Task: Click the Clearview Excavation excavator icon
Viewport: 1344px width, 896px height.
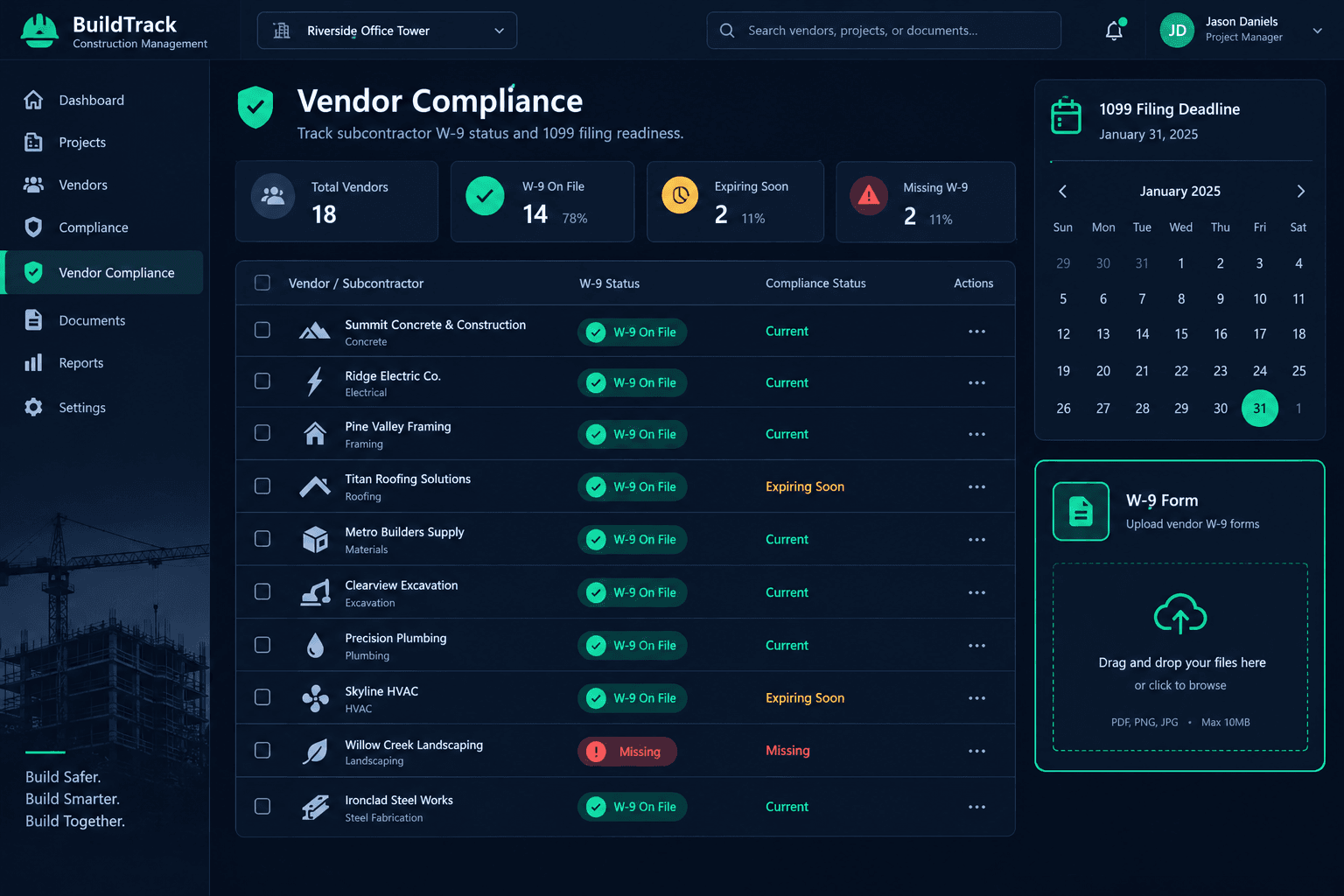Action: point(315,592)
